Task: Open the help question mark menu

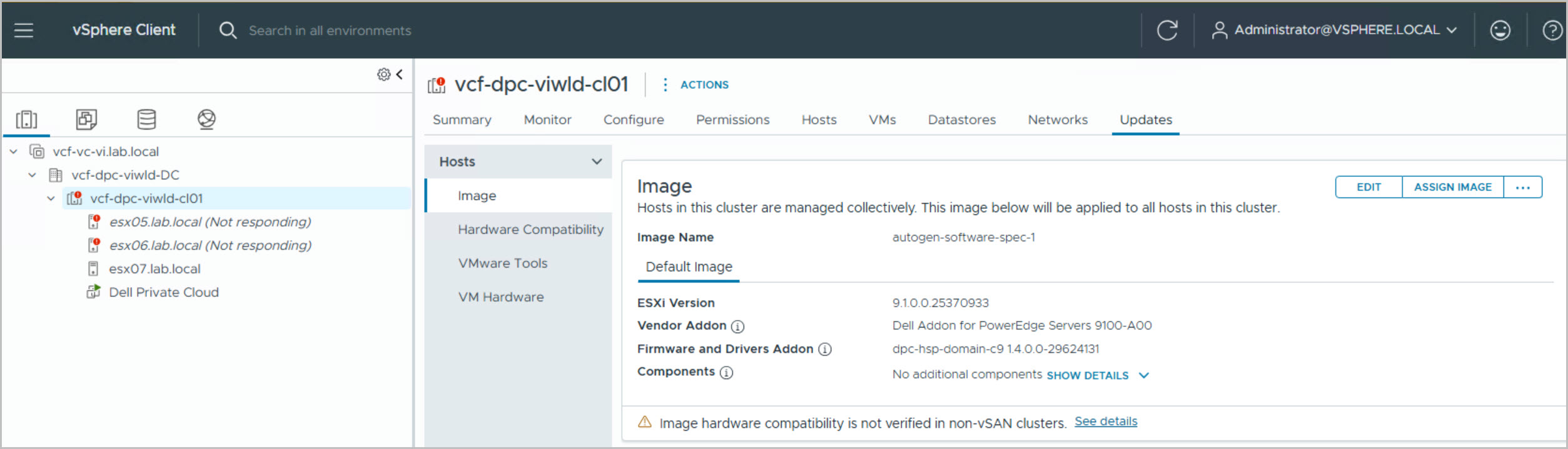Action: [x=1552, y=30]
